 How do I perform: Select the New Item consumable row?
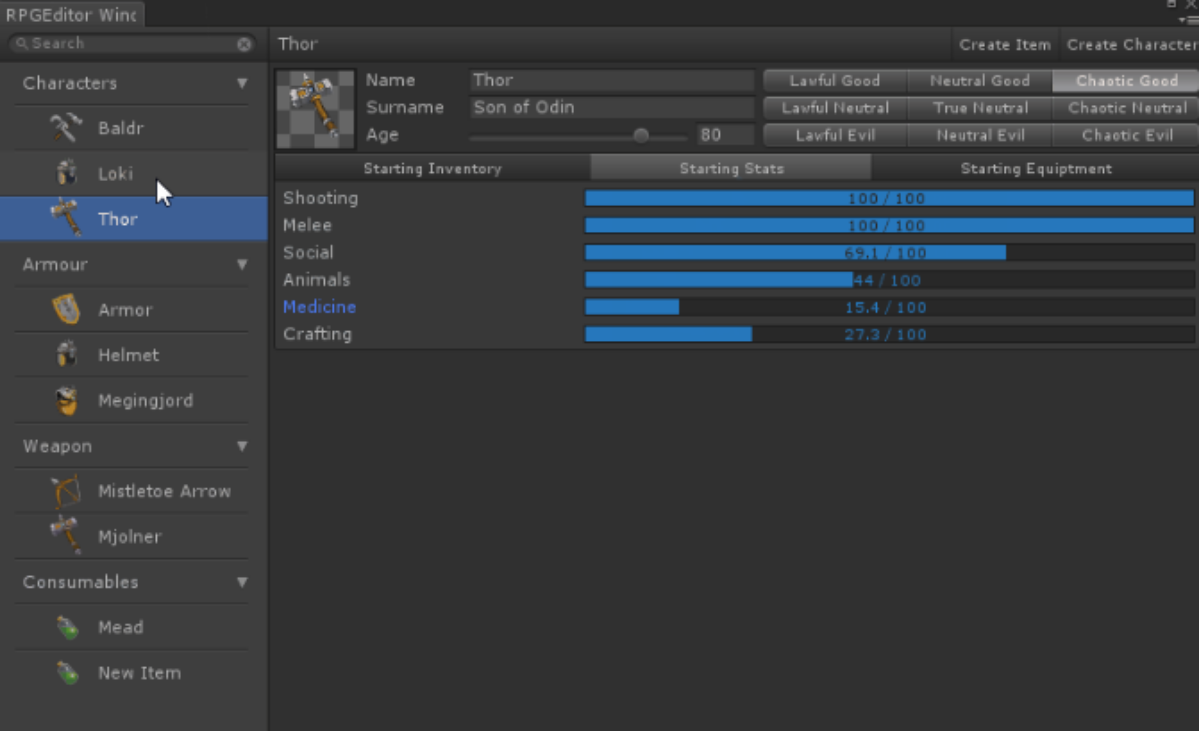(134, 673)
